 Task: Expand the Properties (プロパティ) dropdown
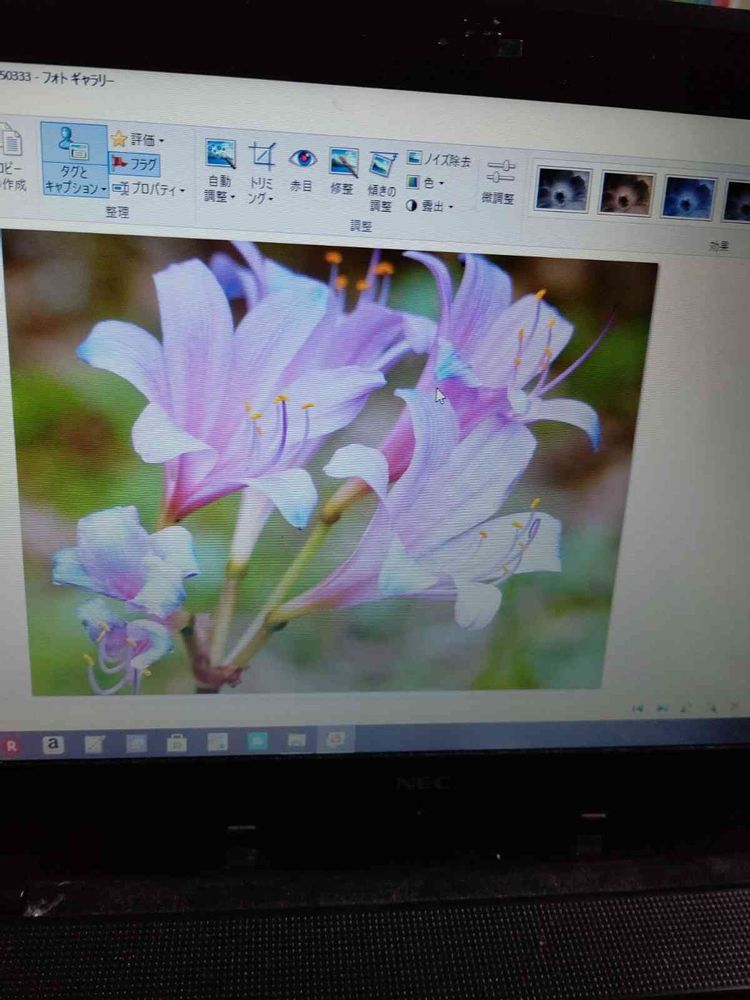tap(148, 189)
